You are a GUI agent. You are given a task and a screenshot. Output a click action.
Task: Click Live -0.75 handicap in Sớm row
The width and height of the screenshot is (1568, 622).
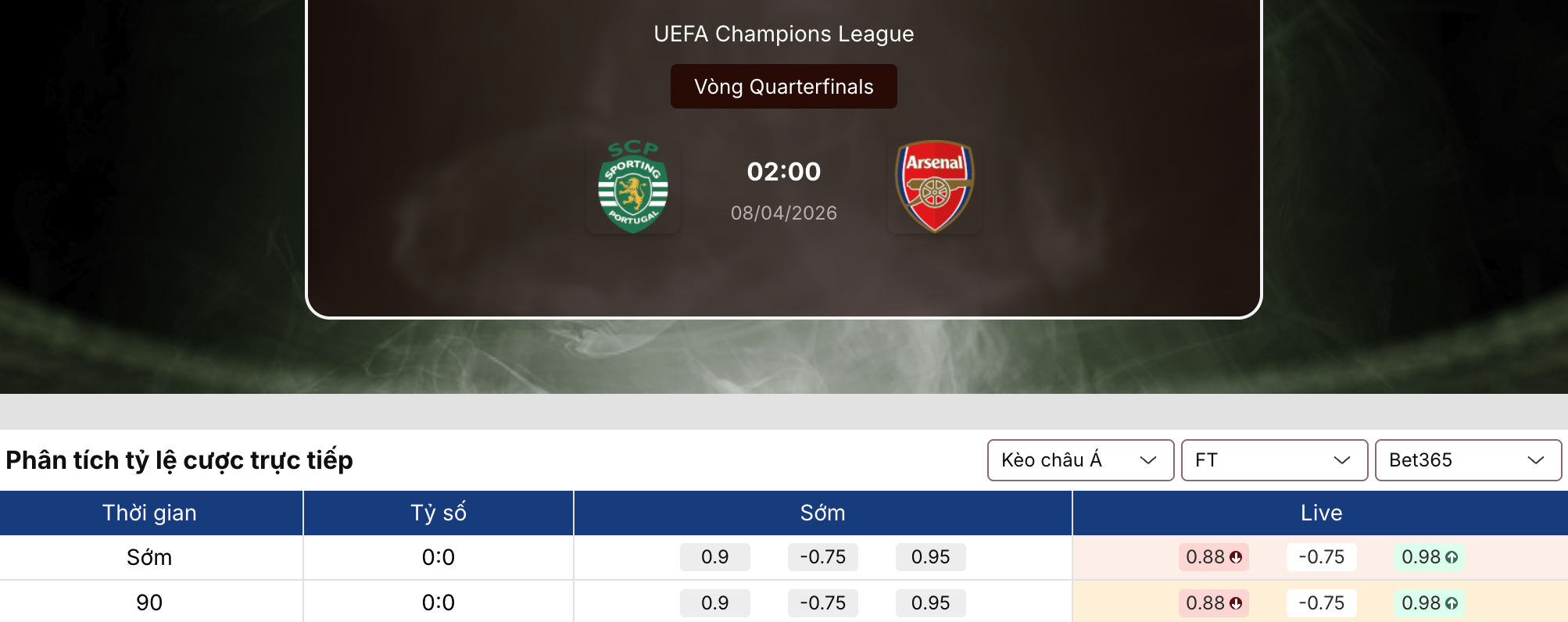click(x=1321, y=557)
